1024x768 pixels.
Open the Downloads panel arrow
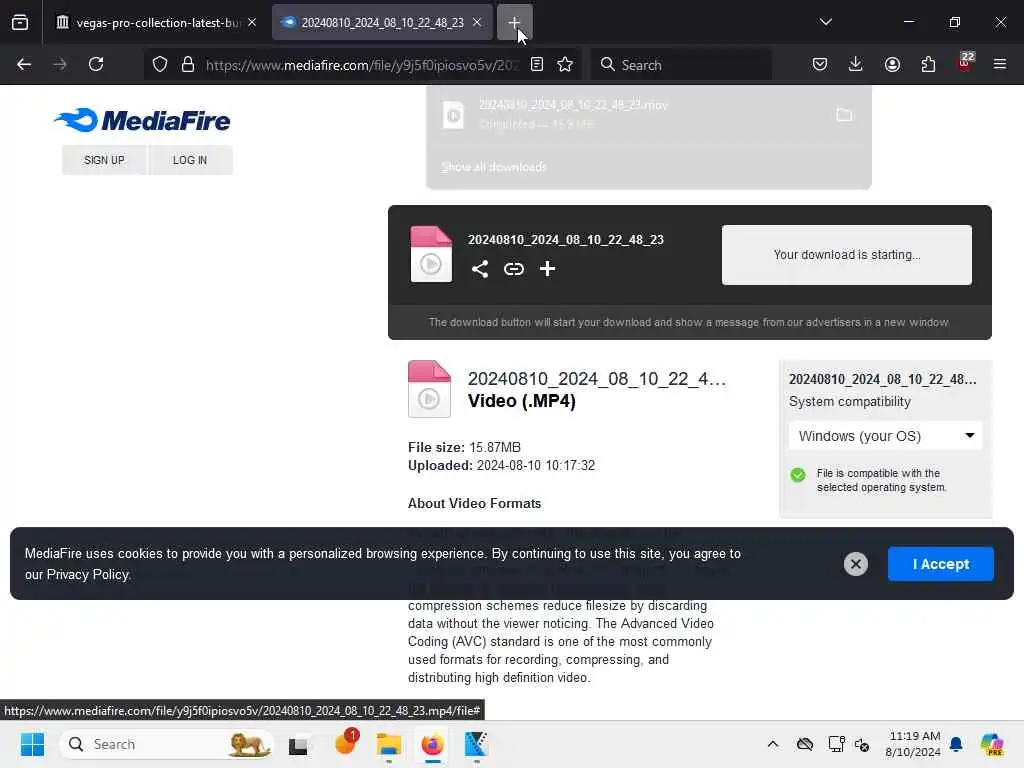(x=856, y=64)
